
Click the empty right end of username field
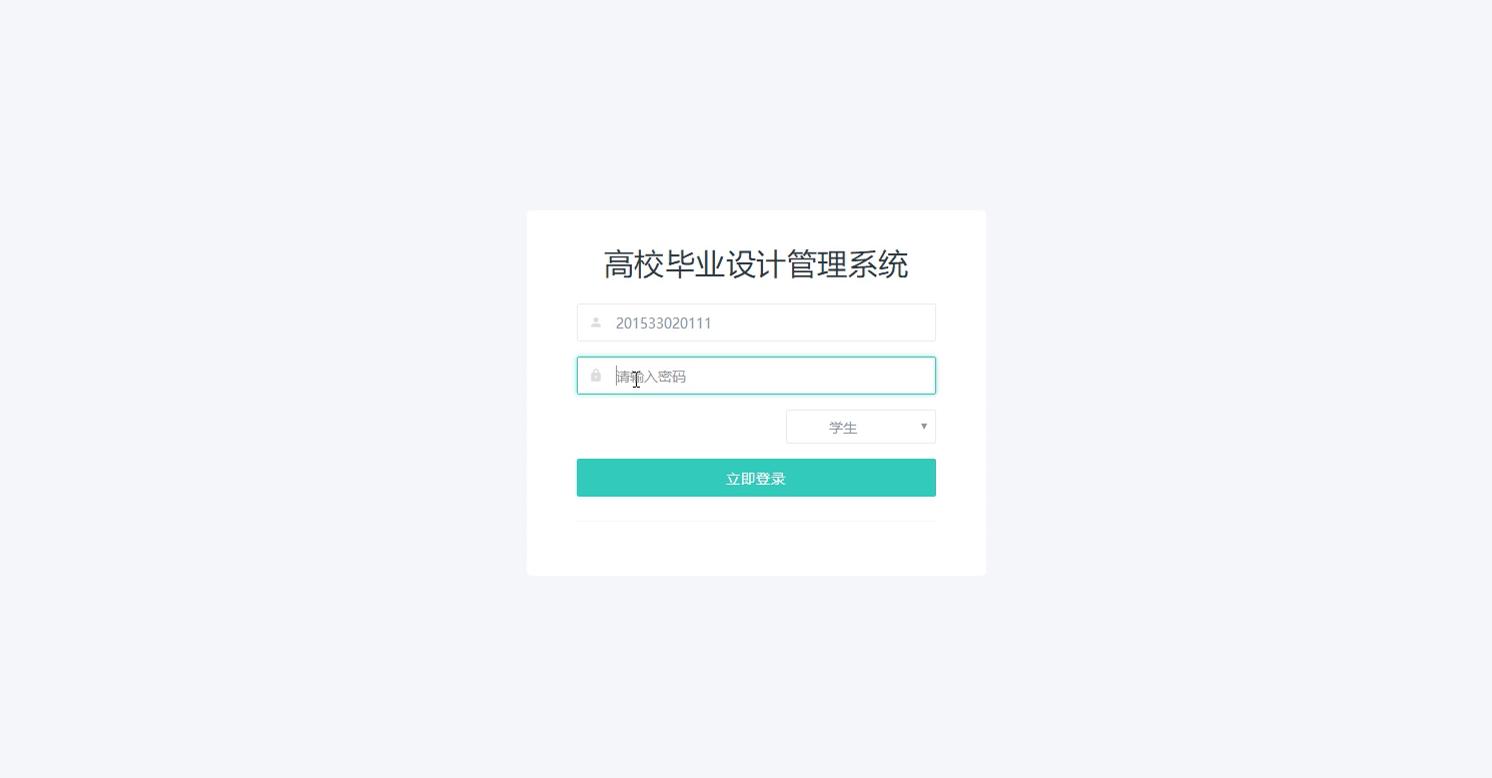point(880,323)
